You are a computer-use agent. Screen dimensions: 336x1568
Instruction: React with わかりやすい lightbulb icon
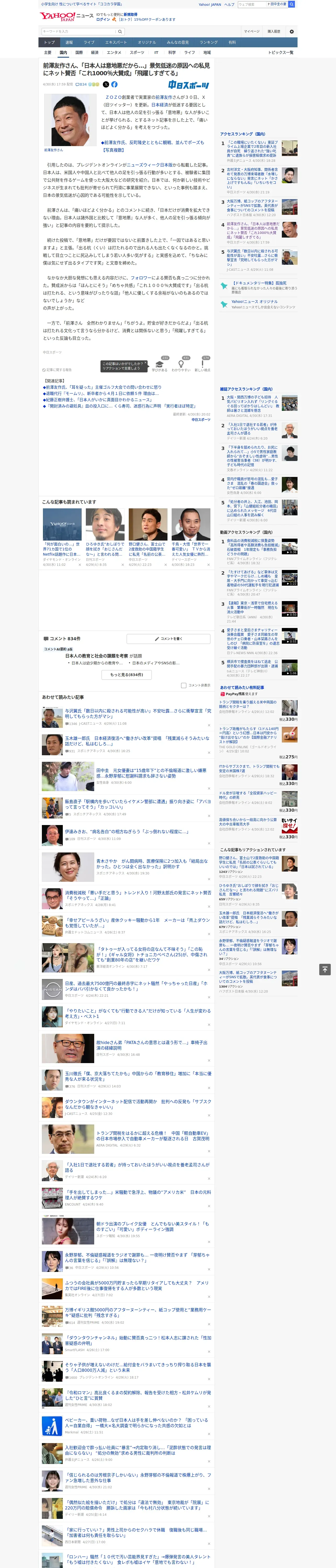181,364
